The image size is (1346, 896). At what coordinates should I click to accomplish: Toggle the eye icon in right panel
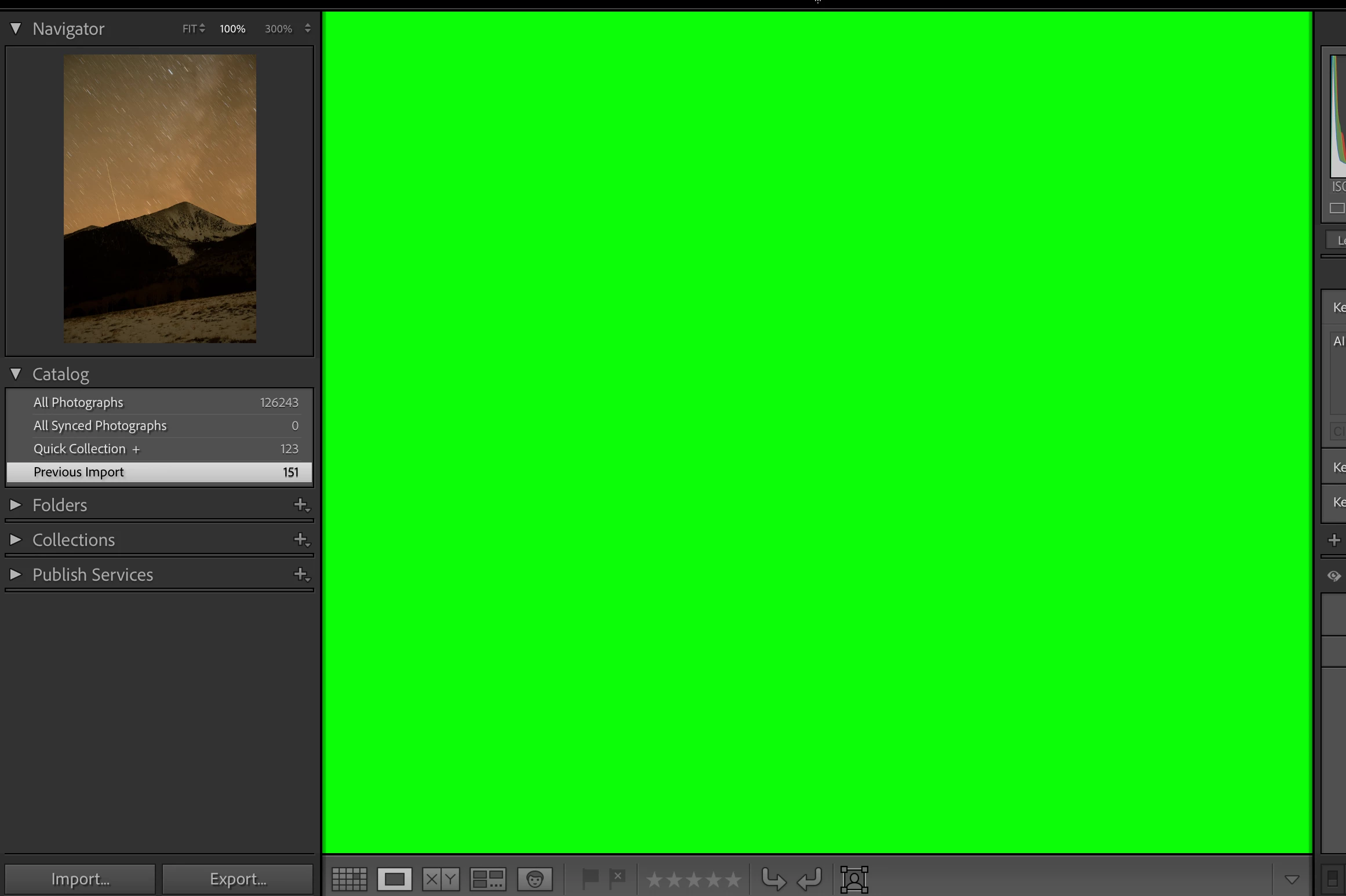1334,576
